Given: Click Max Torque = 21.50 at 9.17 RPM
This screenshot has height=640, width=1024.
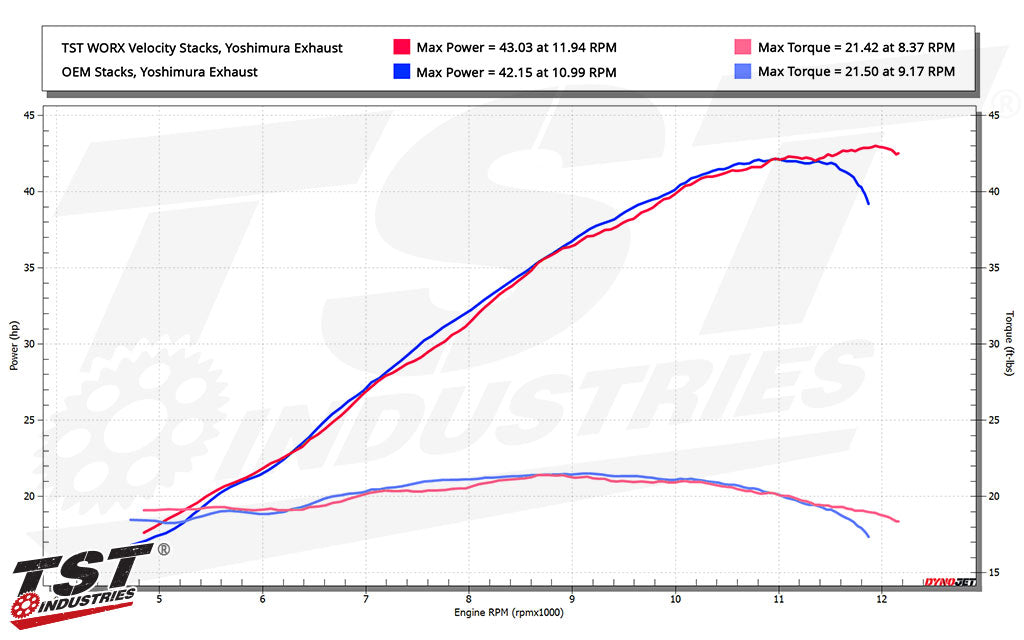Looking at the screenshot, I should point(856,72).
